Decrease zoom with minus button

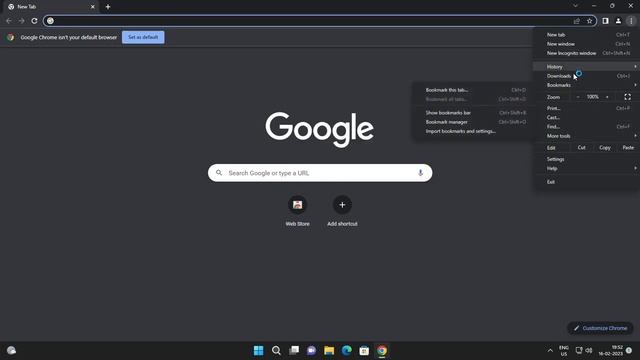[578, 97]
